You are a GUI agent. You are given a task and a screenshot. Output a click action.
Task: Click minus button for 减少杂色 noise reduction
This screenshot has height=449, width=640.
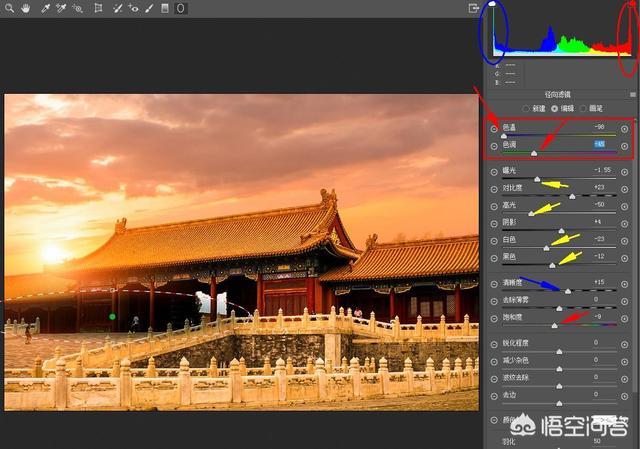494,362
